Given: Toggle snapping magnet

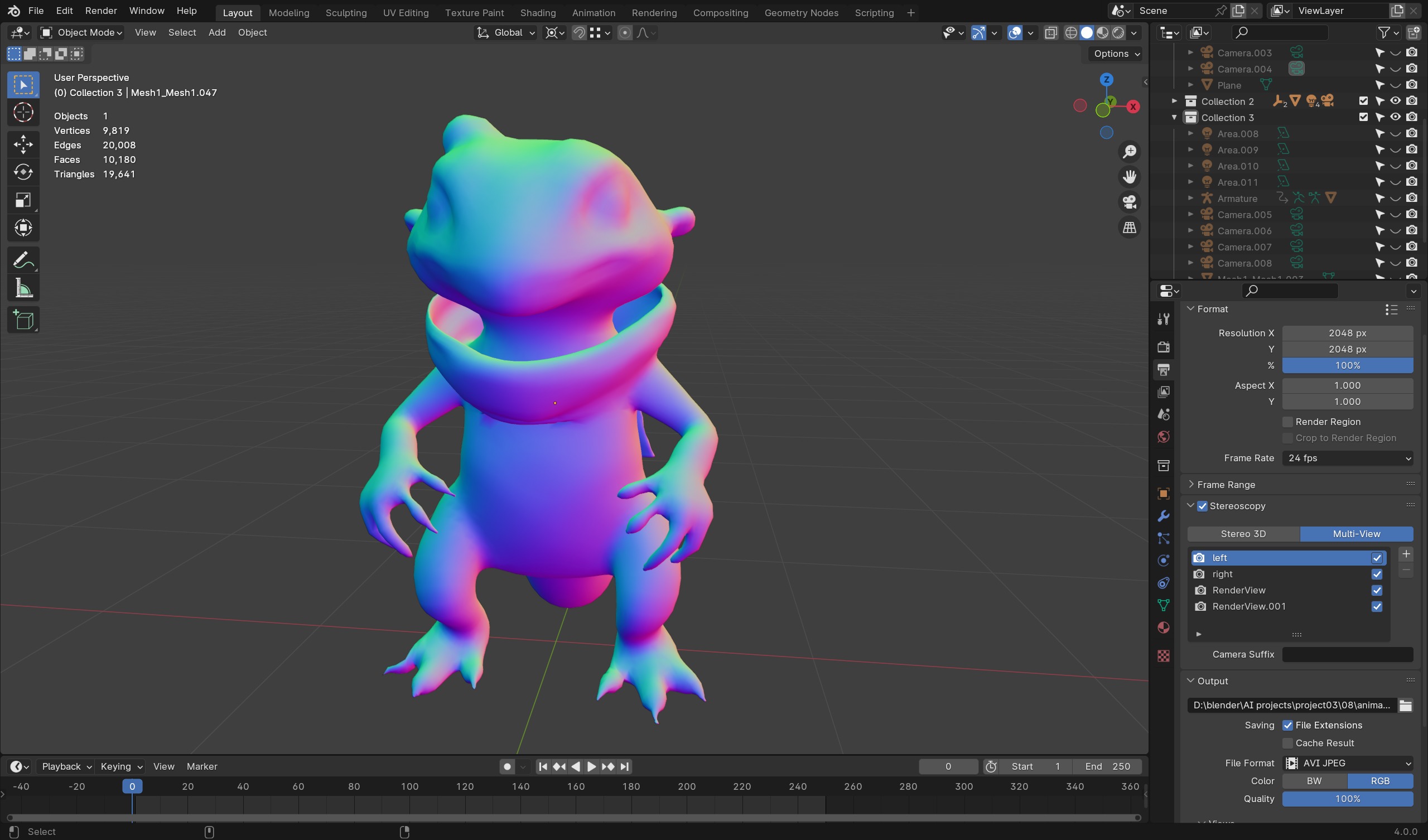Looking at the screenshot, I should (x=578, y=33).
